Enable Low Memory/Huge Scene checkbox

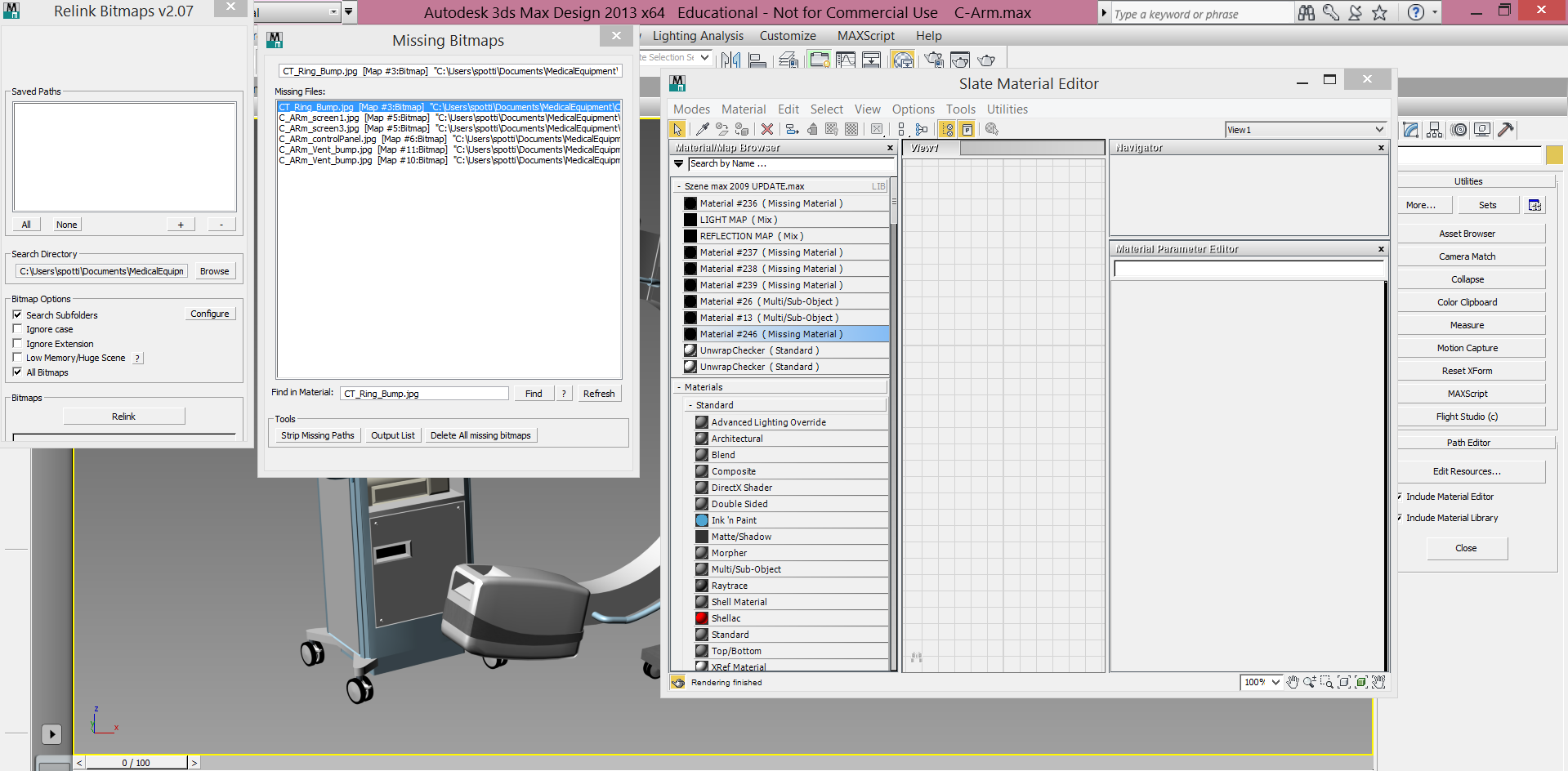click(17, 358)
